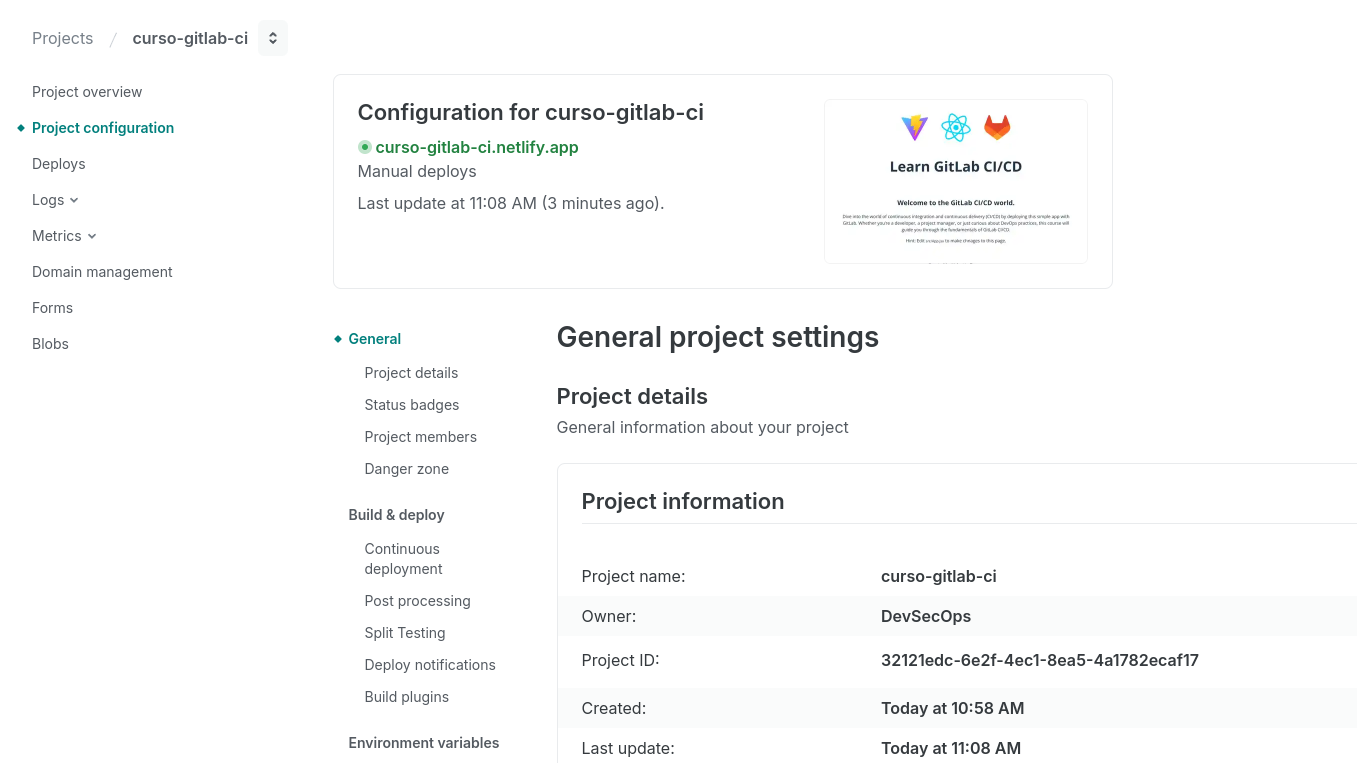Open the project switcher next to curso-gitlab-ci
Viewport: 1357px width, 763px height.
click(272, 38)
